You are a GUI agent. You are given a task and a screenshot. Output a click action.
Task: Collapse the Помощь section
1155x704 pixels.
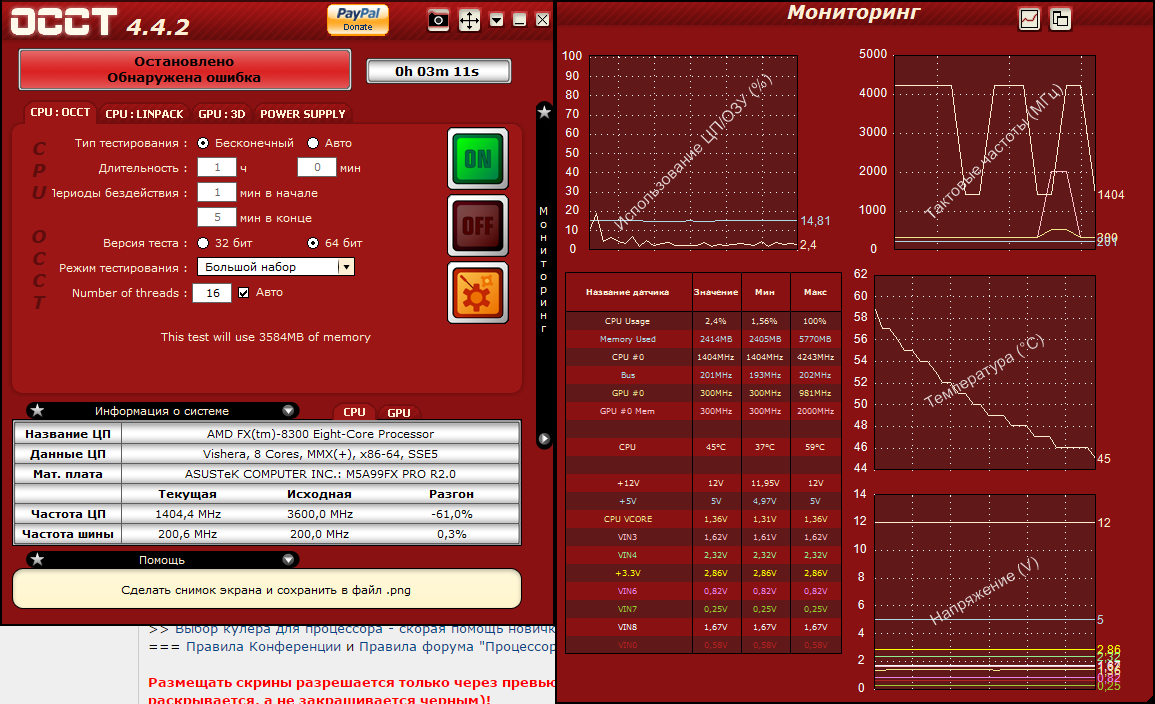[289, 560]
